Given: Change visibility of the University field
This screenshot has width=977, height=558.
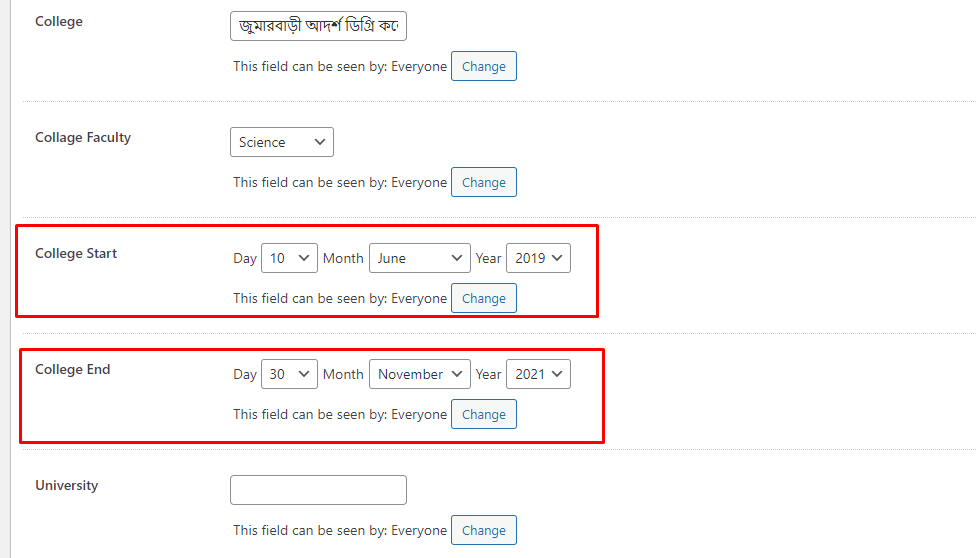Looking at the screenshot, I should pyautogui.click(x=484, y=531).
